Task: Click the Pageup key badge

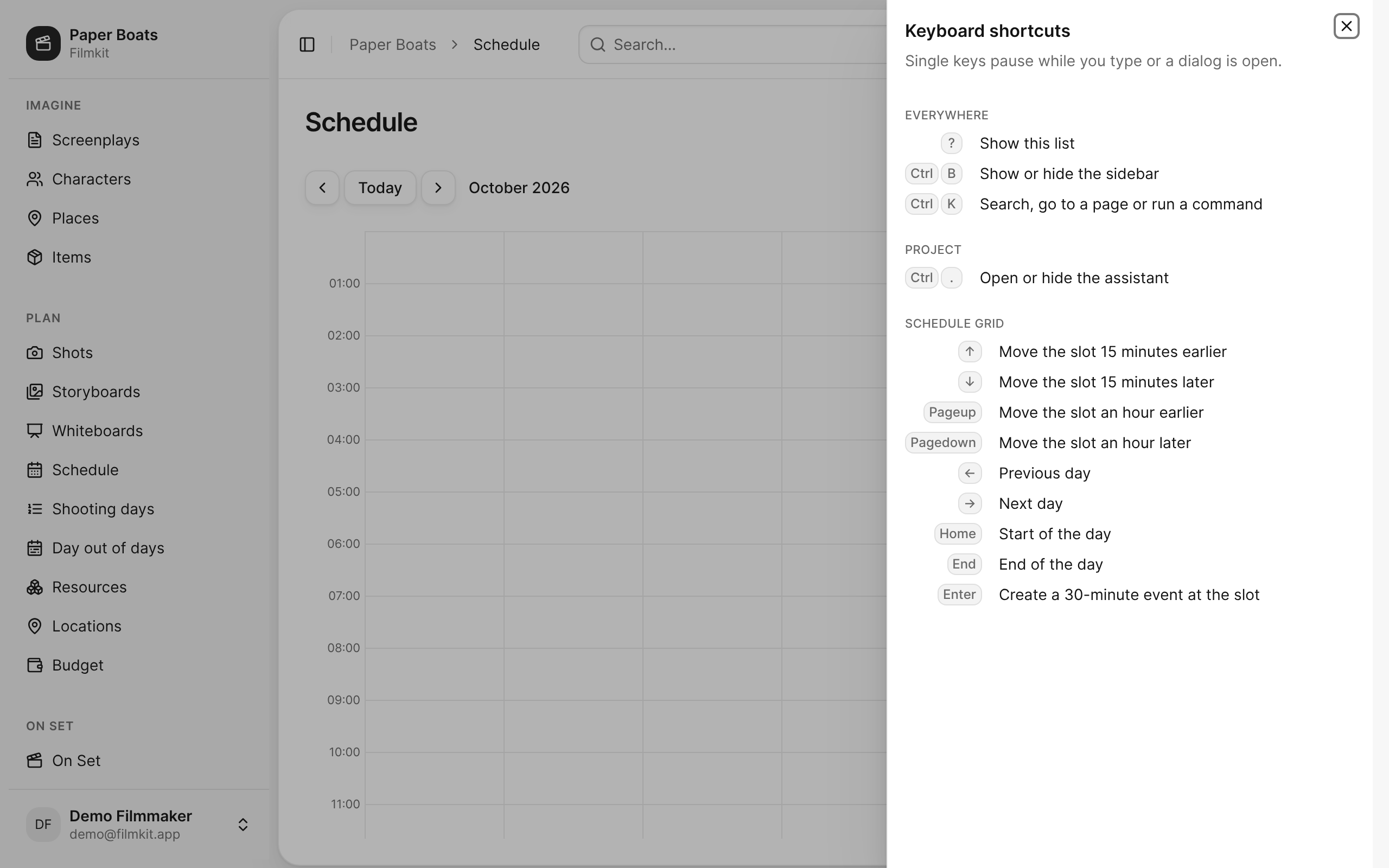Action: coord(952,412)
